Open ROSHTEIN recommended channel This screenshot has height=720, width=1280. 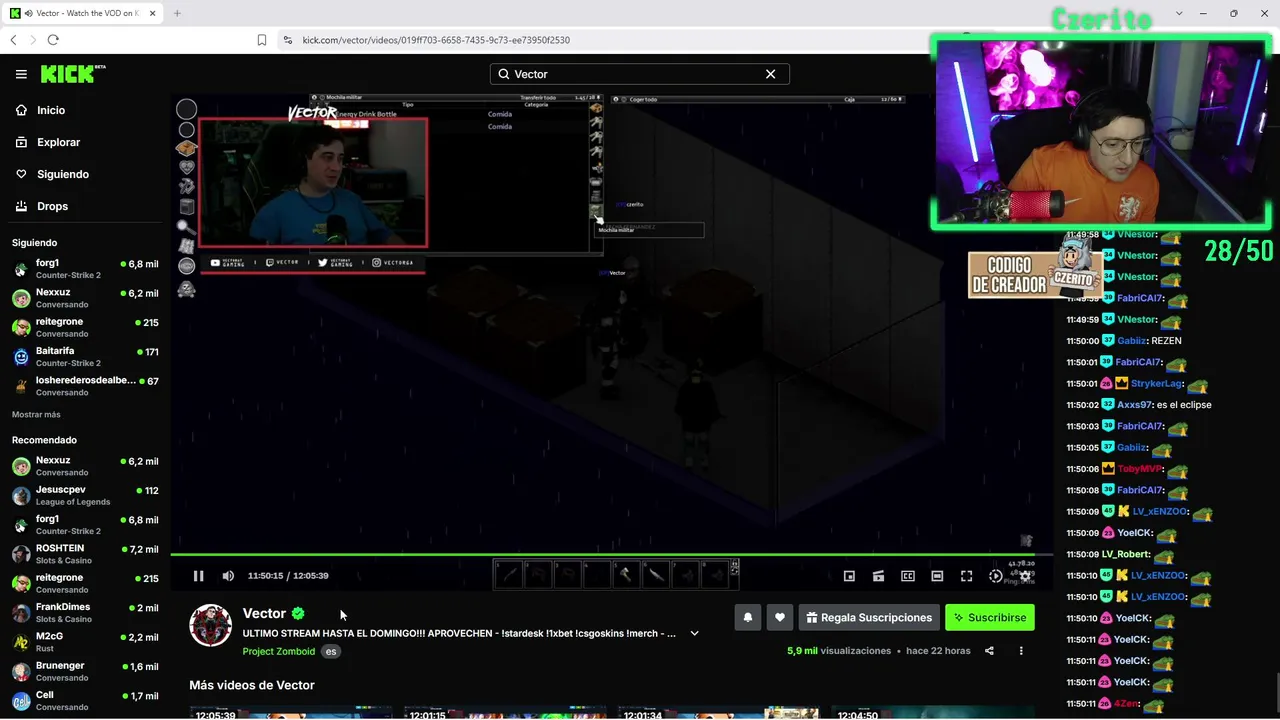tap(85, 554)
